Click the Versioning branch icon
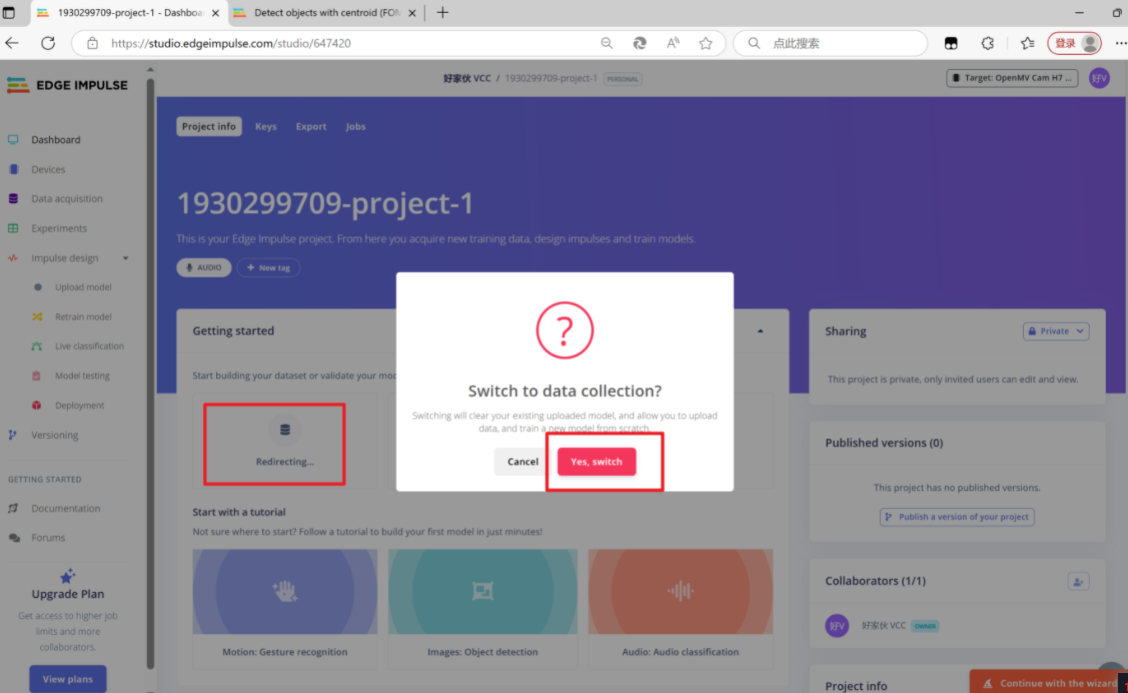This screenshot has width=1128, height=693. pos(13,435)
